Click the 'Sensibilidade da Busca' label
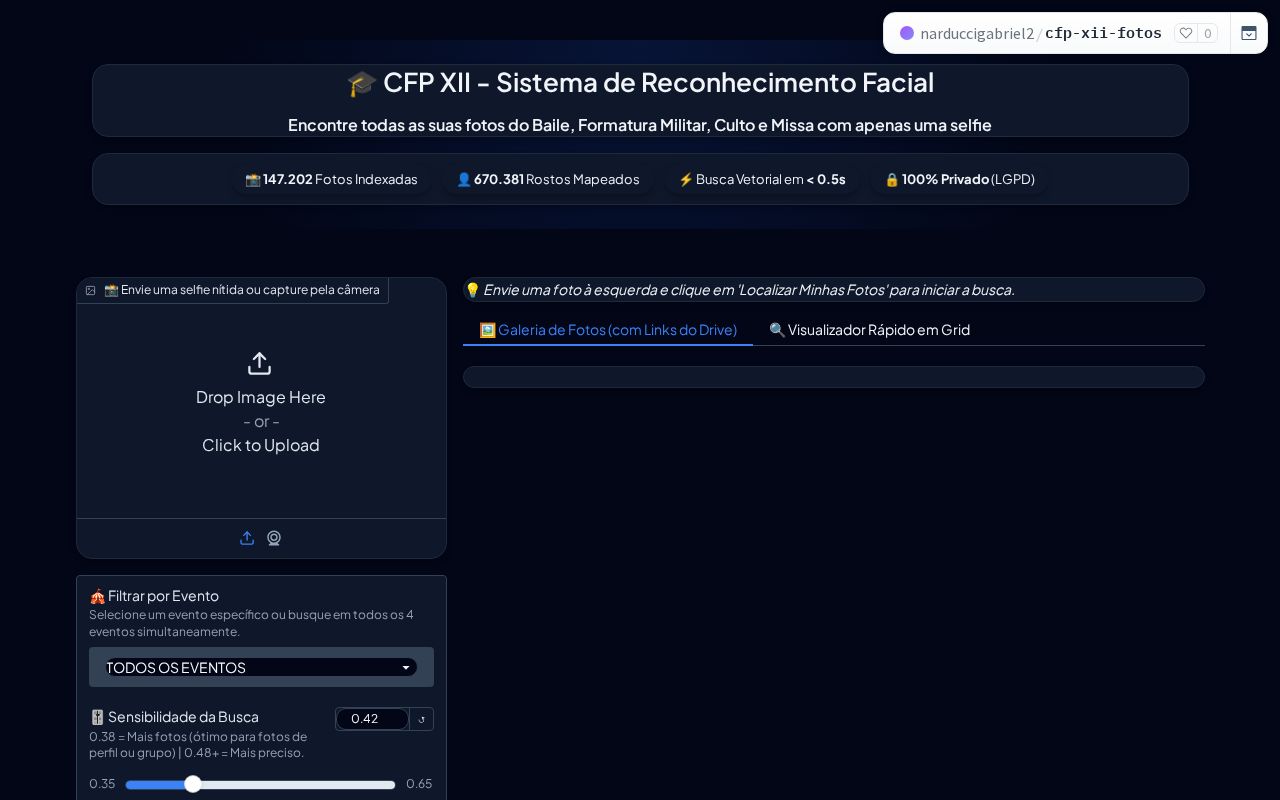The image size is (1280, 800). click(x=174, y=717)
